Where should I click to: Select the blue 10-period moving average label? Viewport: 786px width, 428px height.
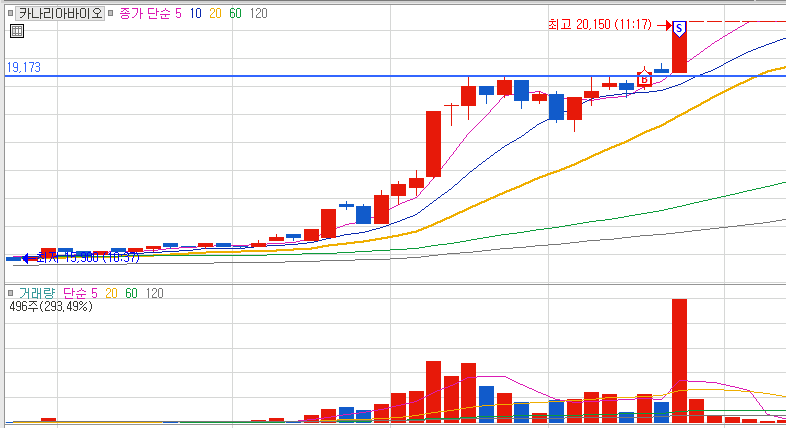[195, 13]
